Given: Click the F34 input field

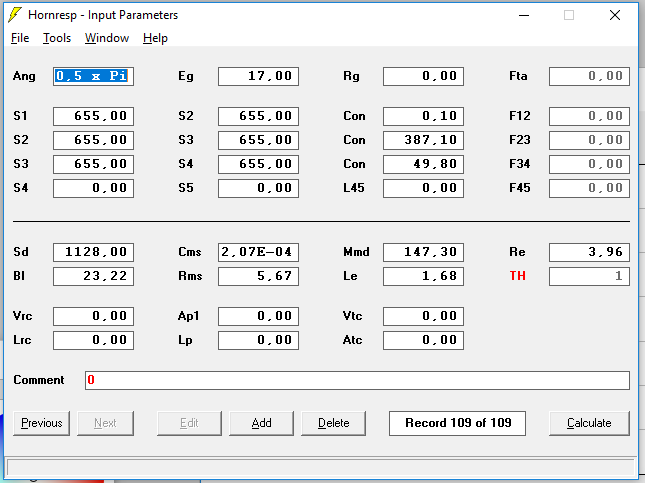Looking at the screenshot, I should coord(589,164).
